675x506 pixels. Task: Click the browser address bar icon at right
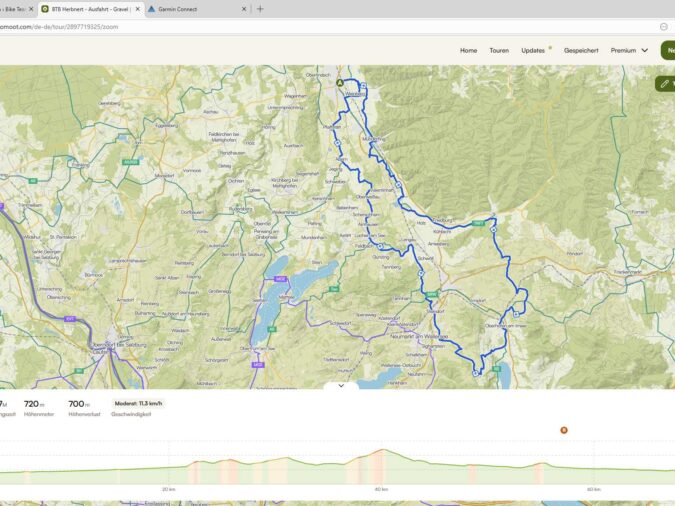point(663,27)
